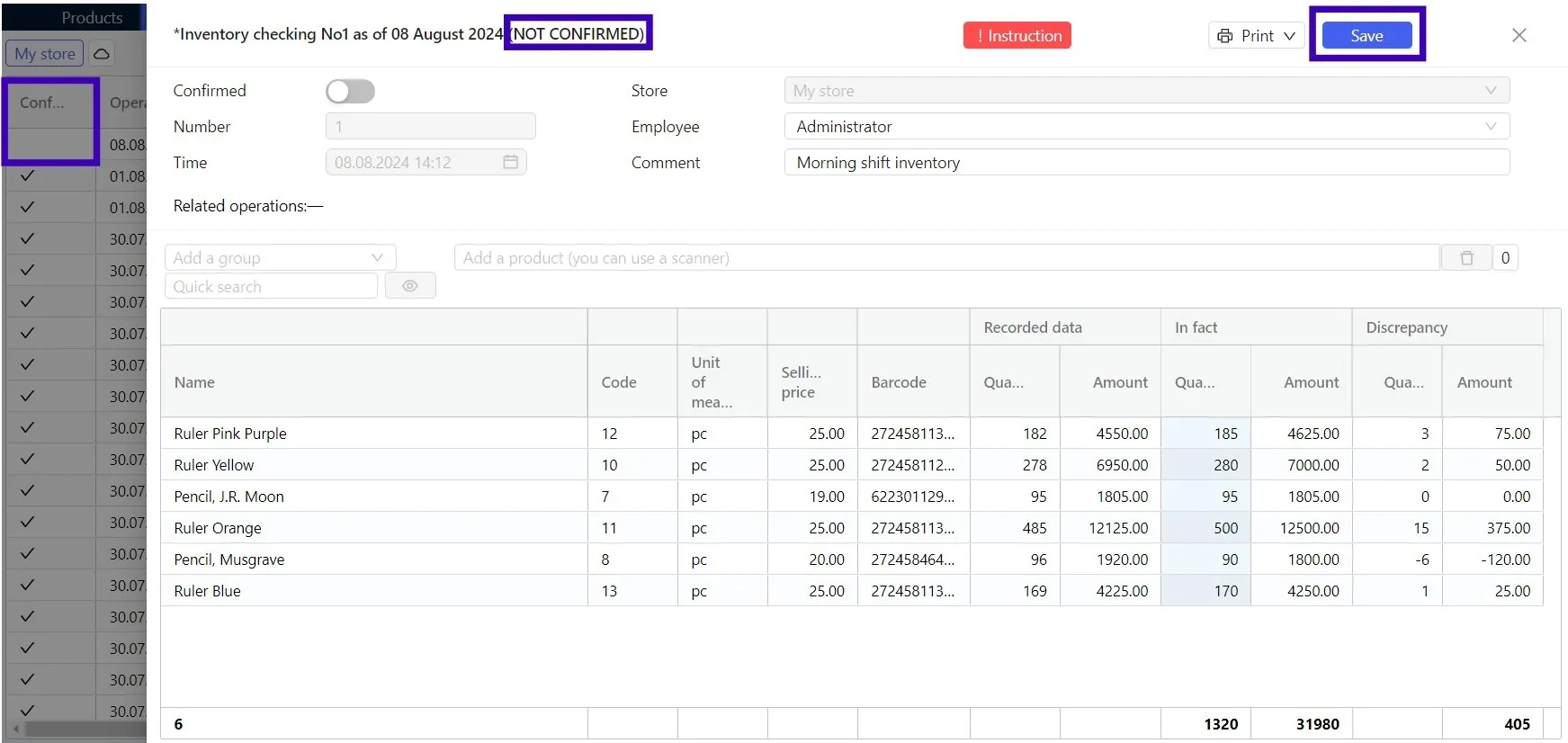The image size is (1568, 743).
Task: Select the Pencil, Musgrave row name
Action: pyautogui.click(x=229, y=559)
